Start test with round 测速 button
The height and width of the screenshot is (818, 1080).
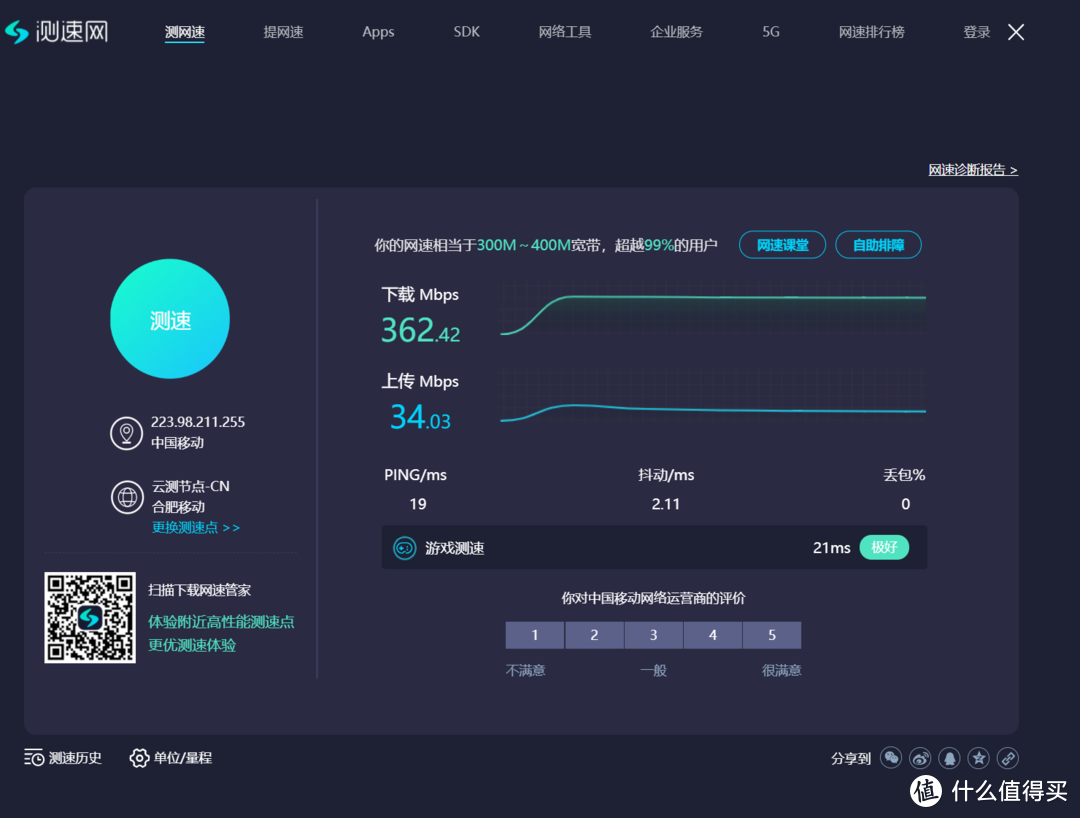point(170,319)
